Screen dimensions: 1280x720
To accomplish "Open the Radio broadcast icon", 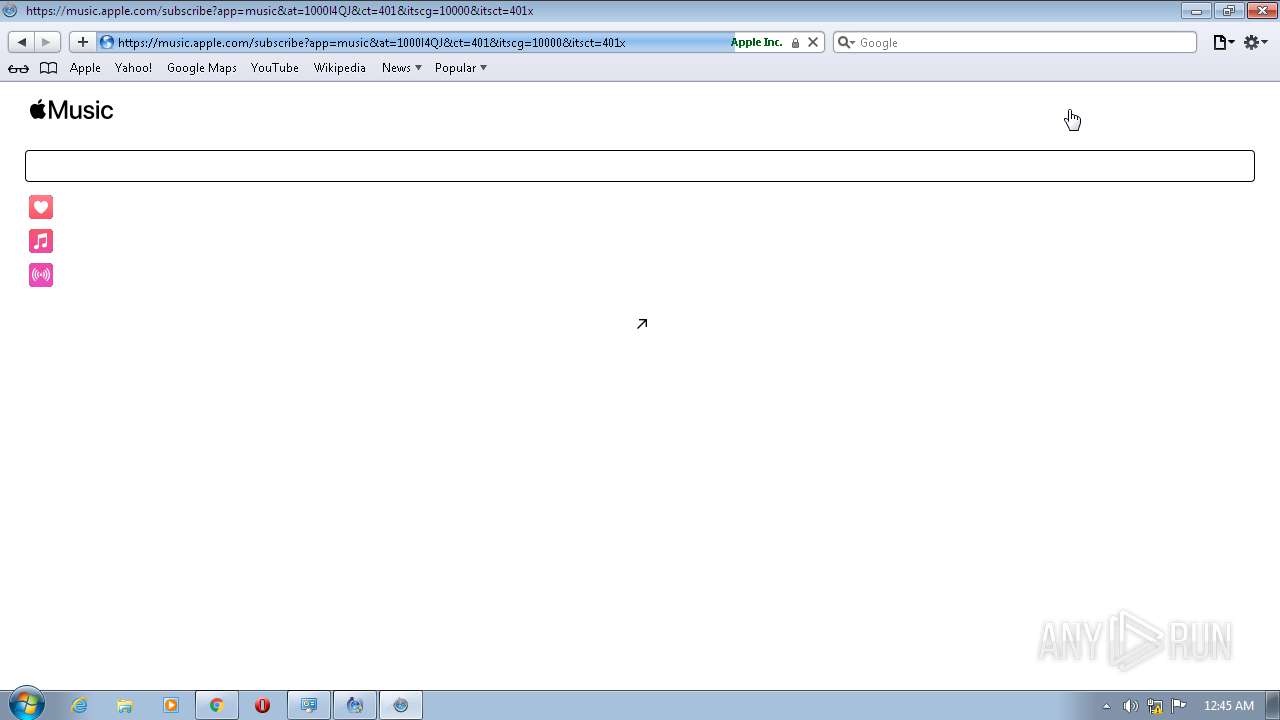I will 41,275.
